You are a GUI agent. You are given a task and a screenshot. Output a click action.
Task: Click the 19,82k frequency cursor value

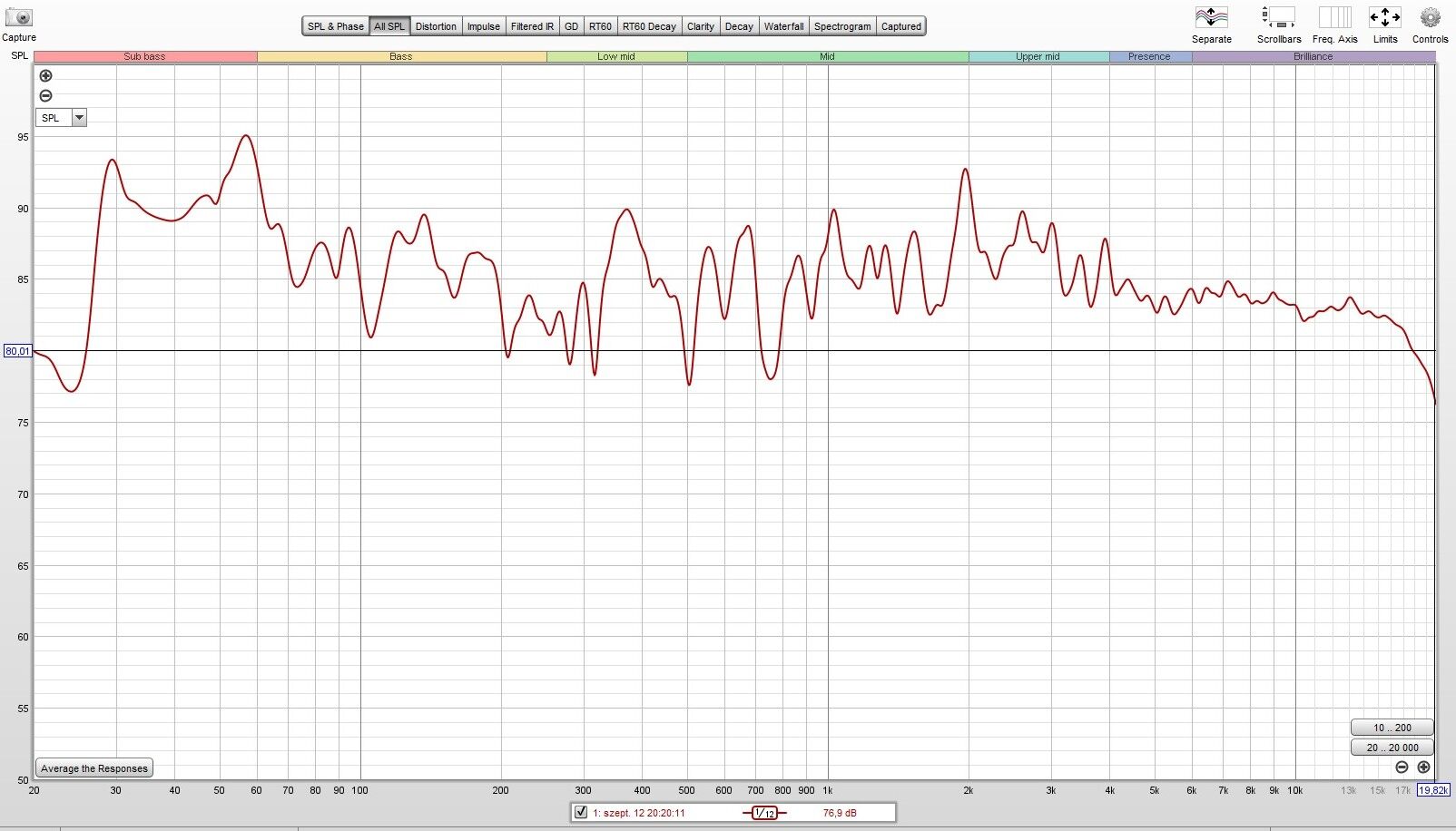(x=1433, y=790)
